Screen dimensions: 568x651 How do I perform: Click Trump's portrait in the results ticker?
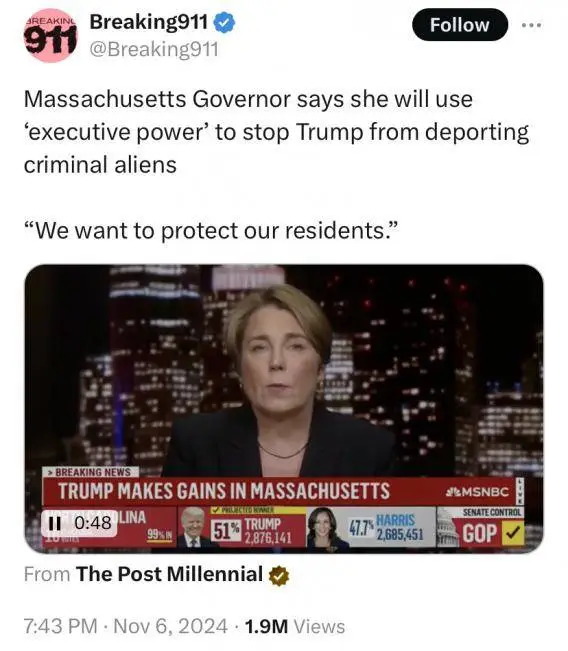[x=193, y=527]
